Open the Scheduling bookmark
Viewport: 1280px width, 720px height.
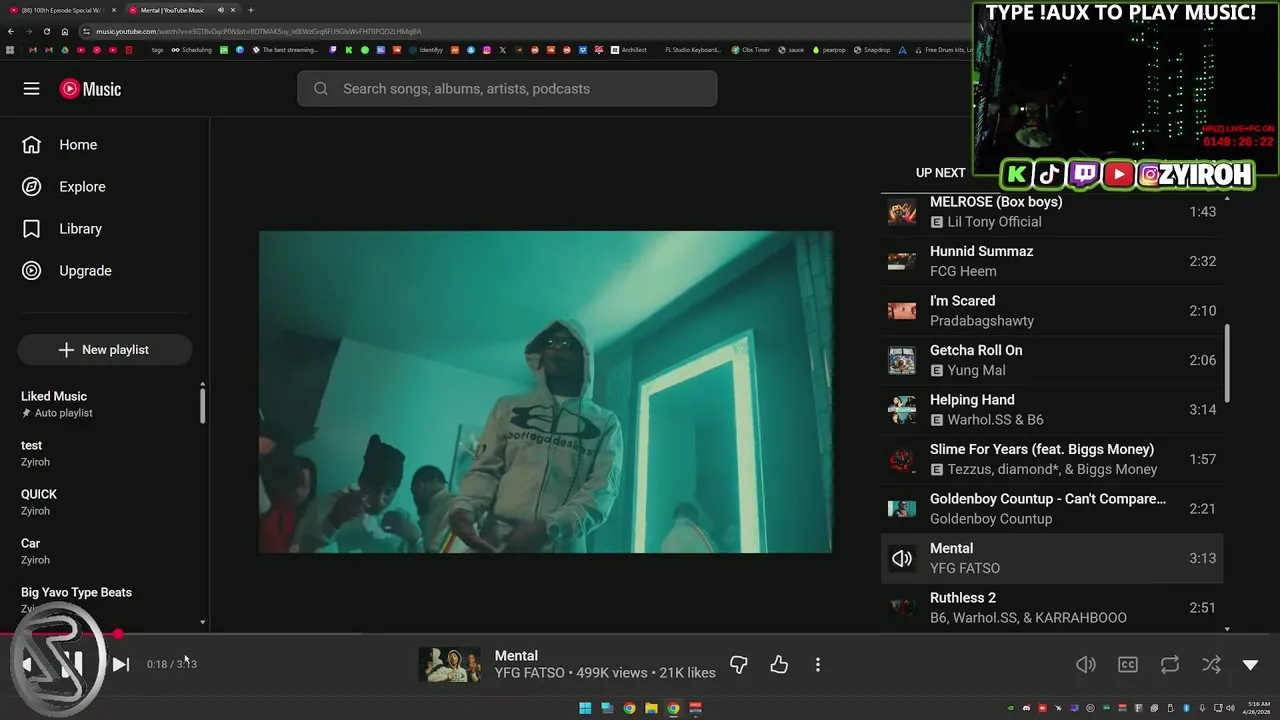pos(192,50)
